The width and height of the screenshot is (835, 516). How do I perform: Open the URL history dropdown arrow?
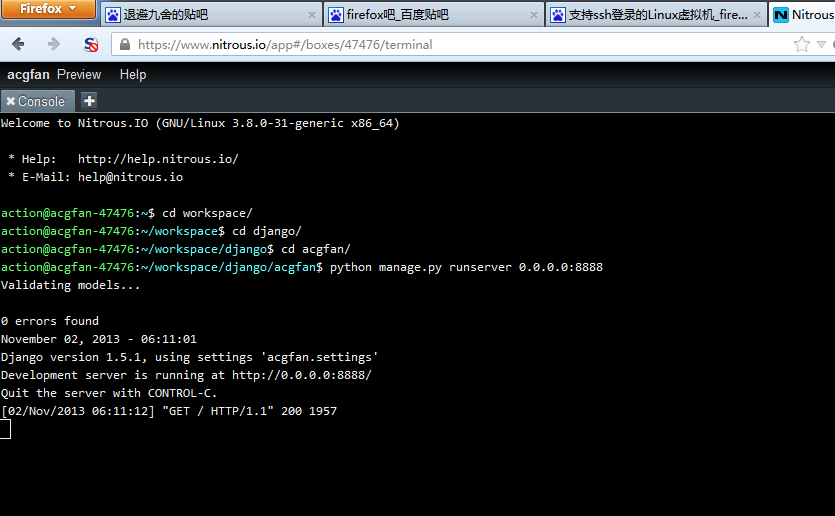(x=821, y=45)
